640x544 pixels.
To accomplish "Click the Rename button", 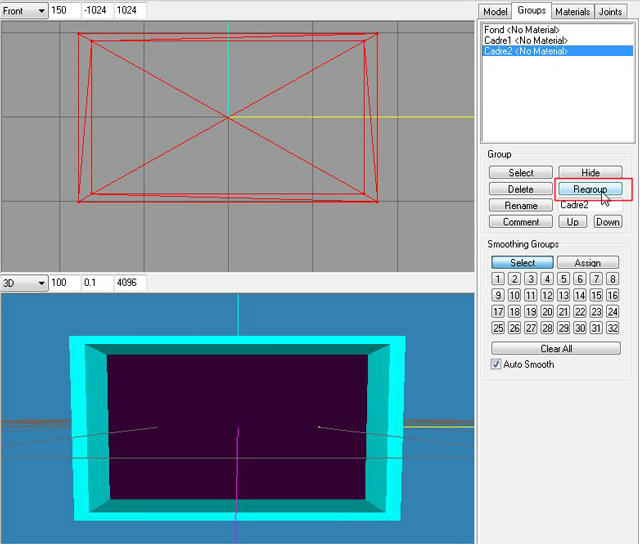I will pos(520,205).
